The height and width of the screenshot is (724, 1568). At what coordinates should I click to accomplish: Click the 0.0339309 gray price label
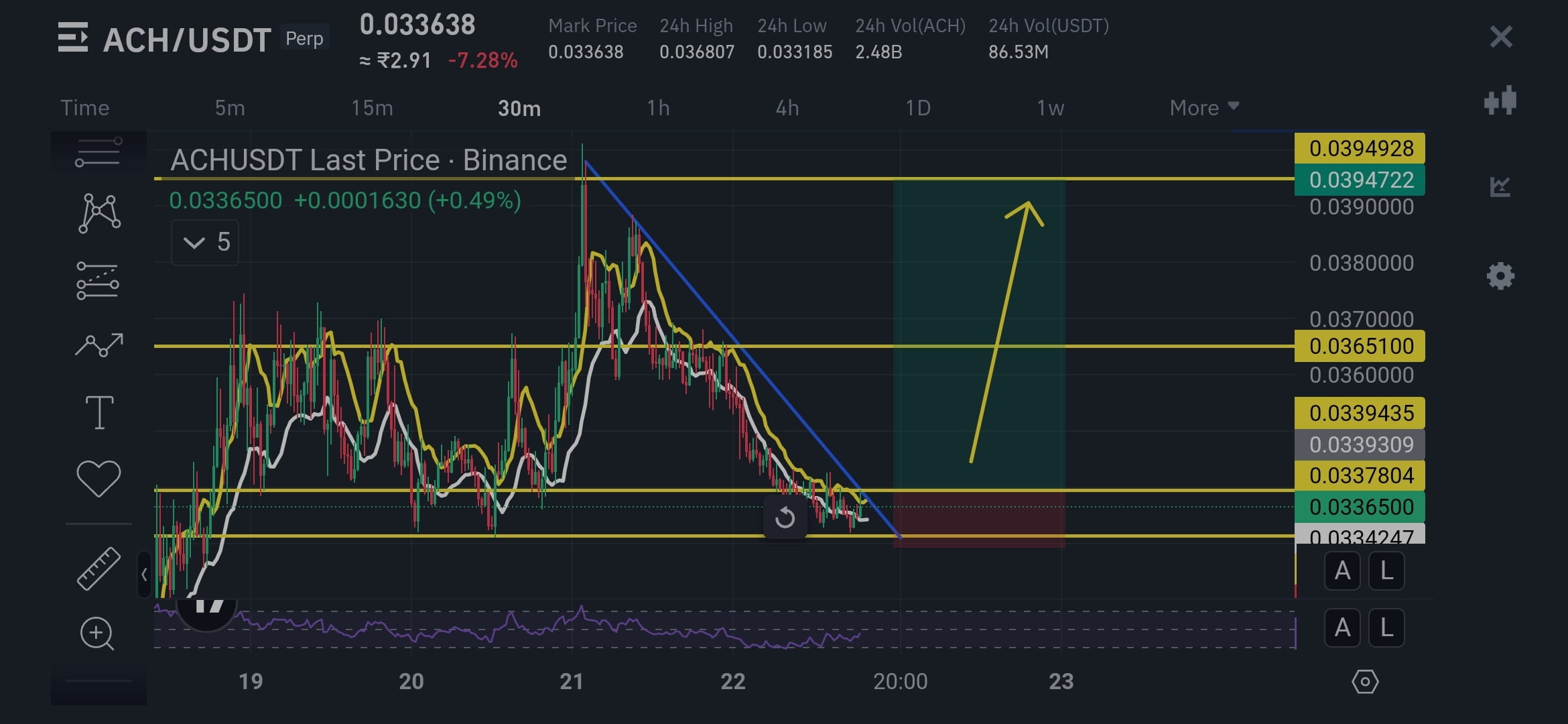point(1360,444)
